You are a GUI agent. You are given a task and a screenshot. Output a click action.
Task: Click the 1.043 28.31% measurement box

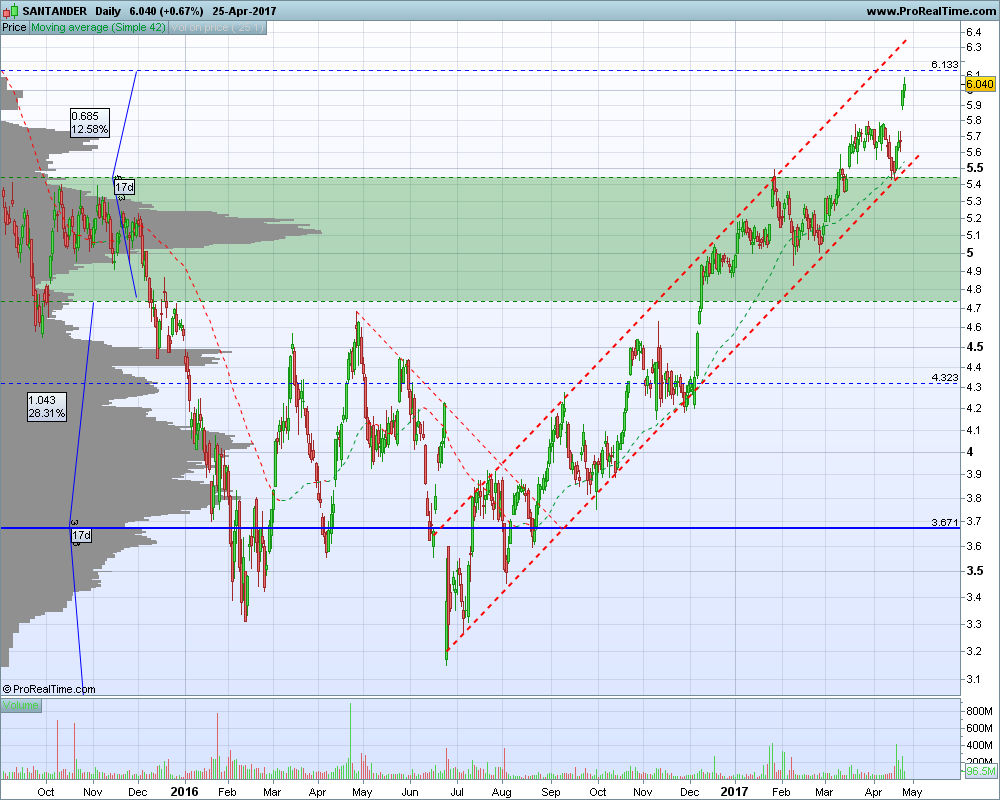(x=46, y=406)
